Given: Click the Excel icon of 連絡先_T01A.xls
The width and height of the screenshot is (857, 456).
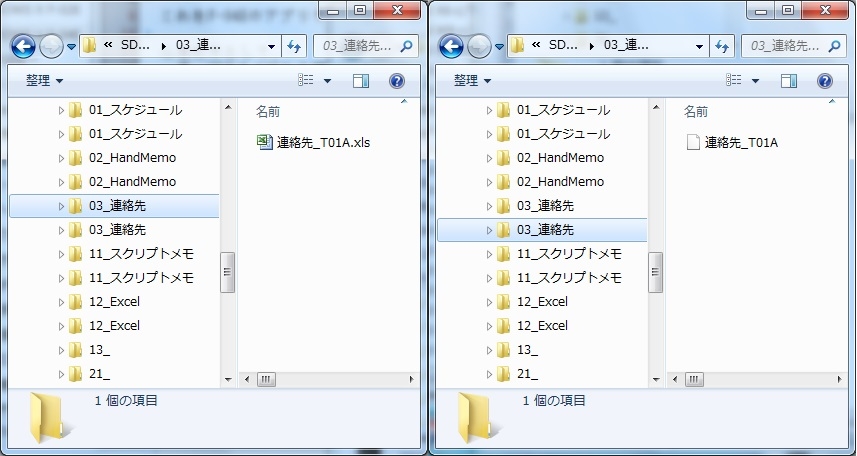Looking at the screenshot, I should coord(265,143).
